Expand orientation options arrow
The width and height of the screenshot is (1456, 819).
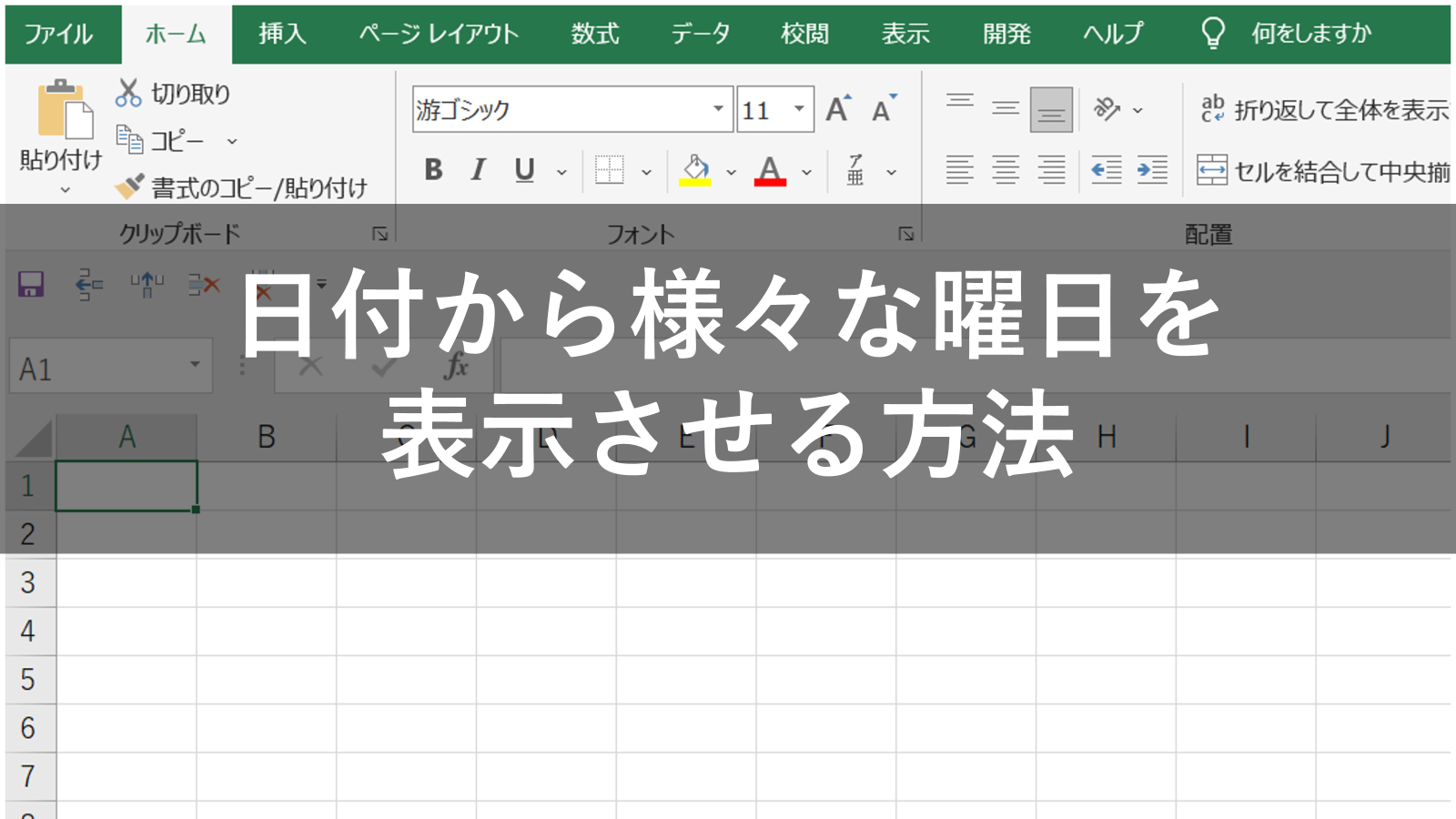(1137, 110)
